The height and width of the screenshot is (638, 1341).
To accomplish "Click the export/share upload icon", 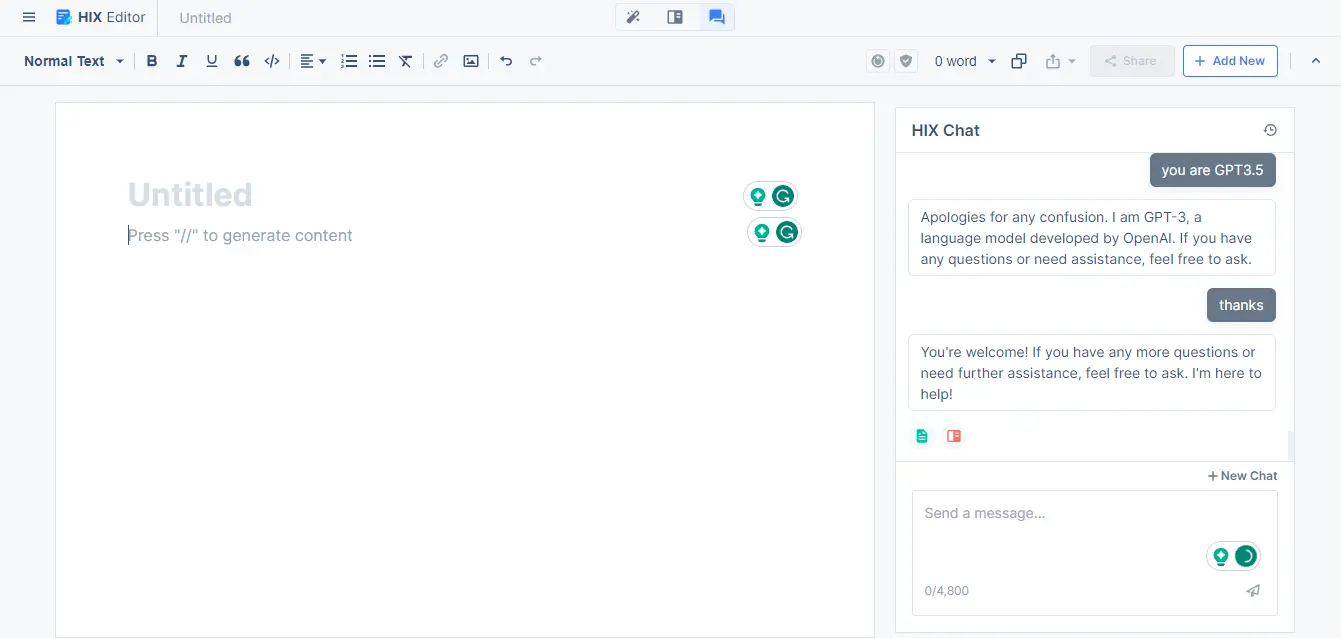I will pos(1053,61).
